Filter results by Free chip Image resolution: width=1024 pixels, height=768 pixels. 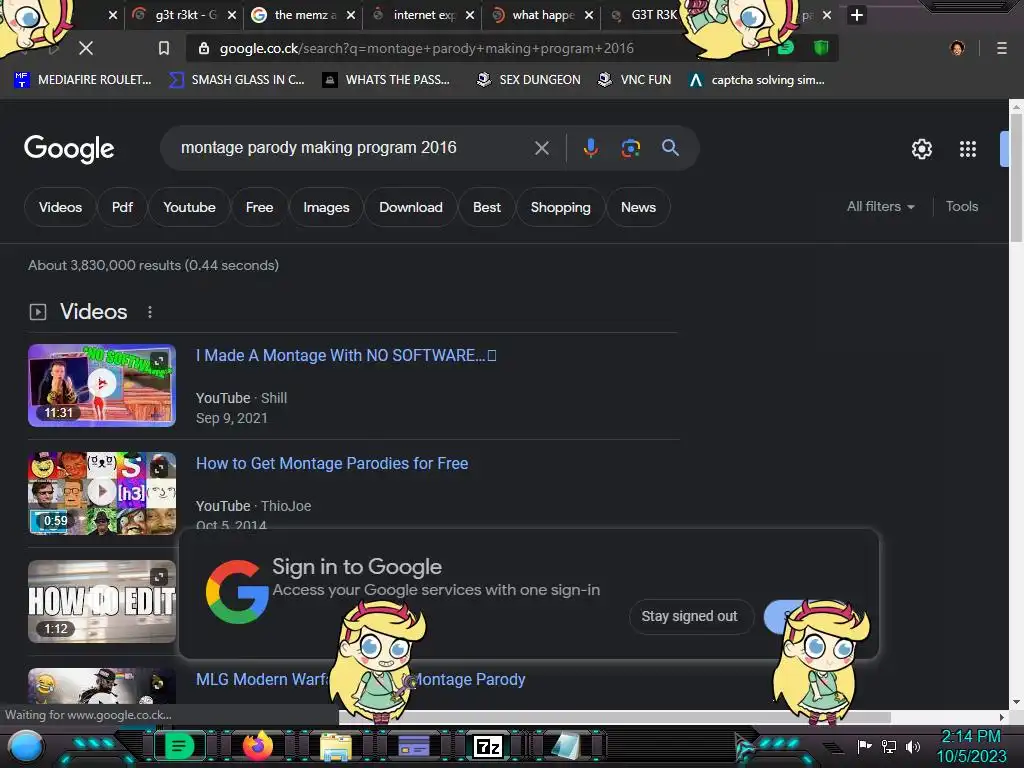tap(259, 207)
